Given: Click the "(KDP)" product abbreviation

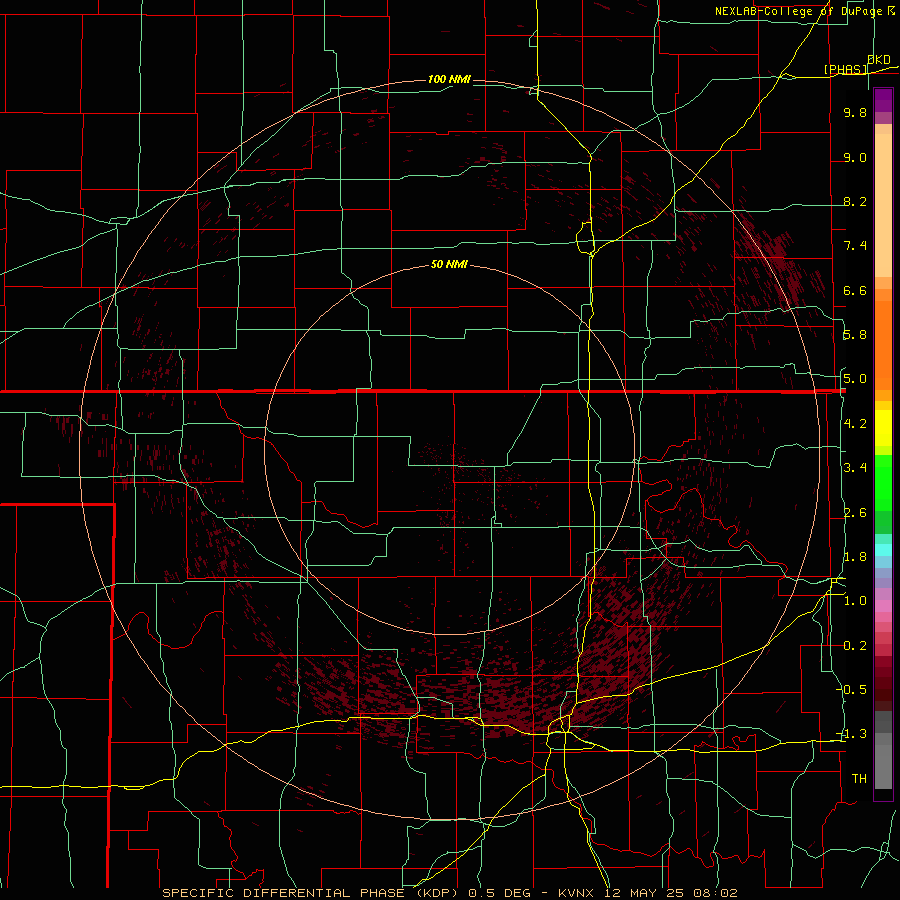Looking at the screenshot, I should coord(437,893).
